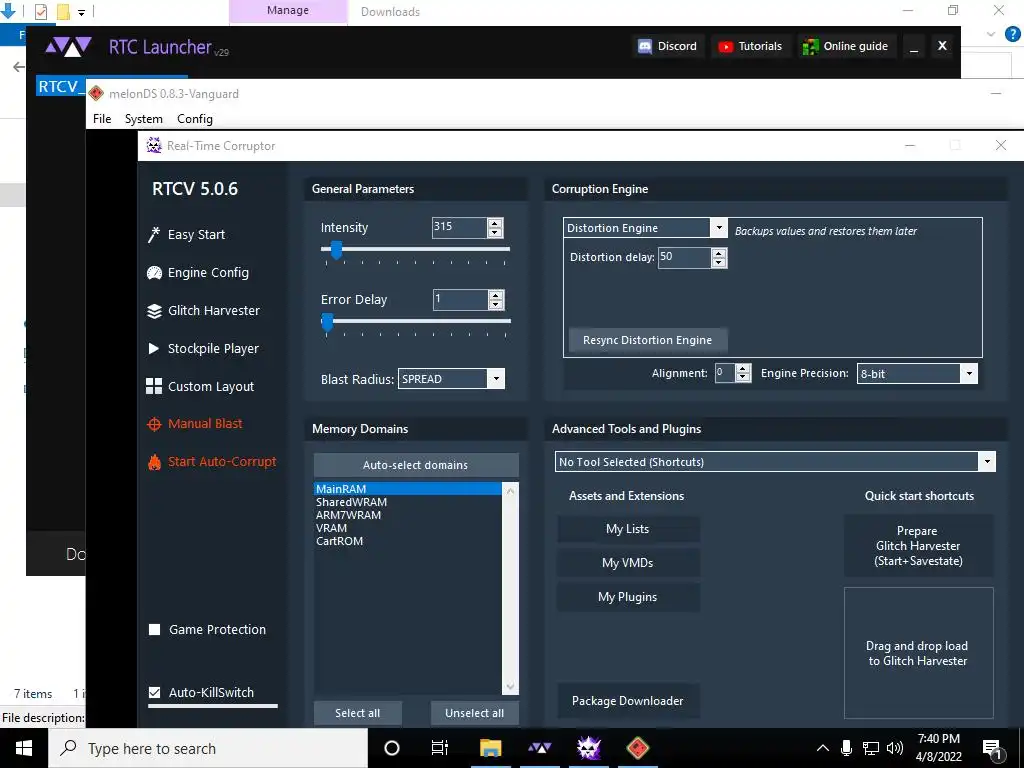Click Resync Distortion Engine button

point(647,340)
